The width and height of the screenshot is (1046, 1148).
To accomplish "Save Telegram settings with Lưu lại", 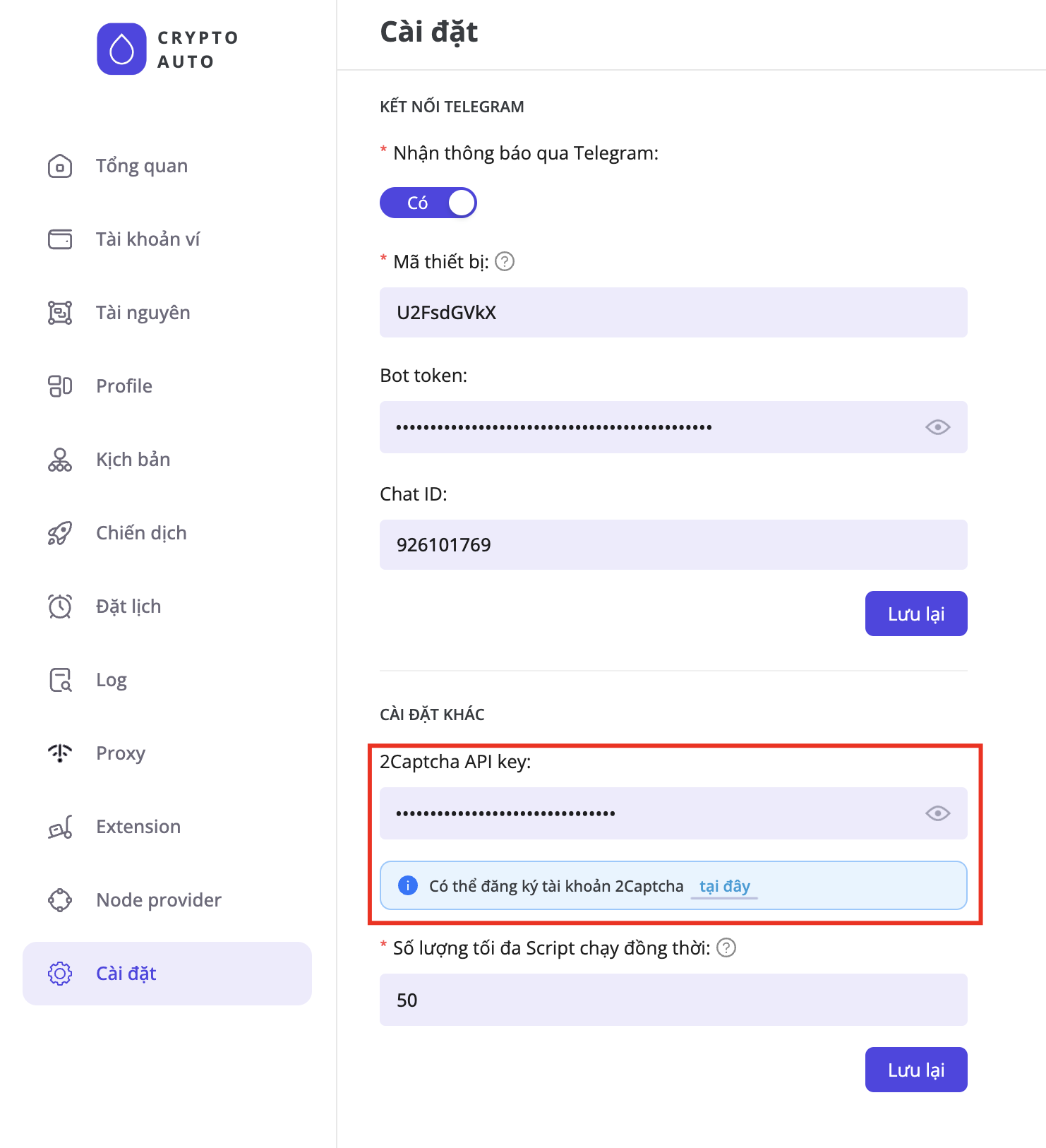I will pyautogui.click(x=915, y=614).
